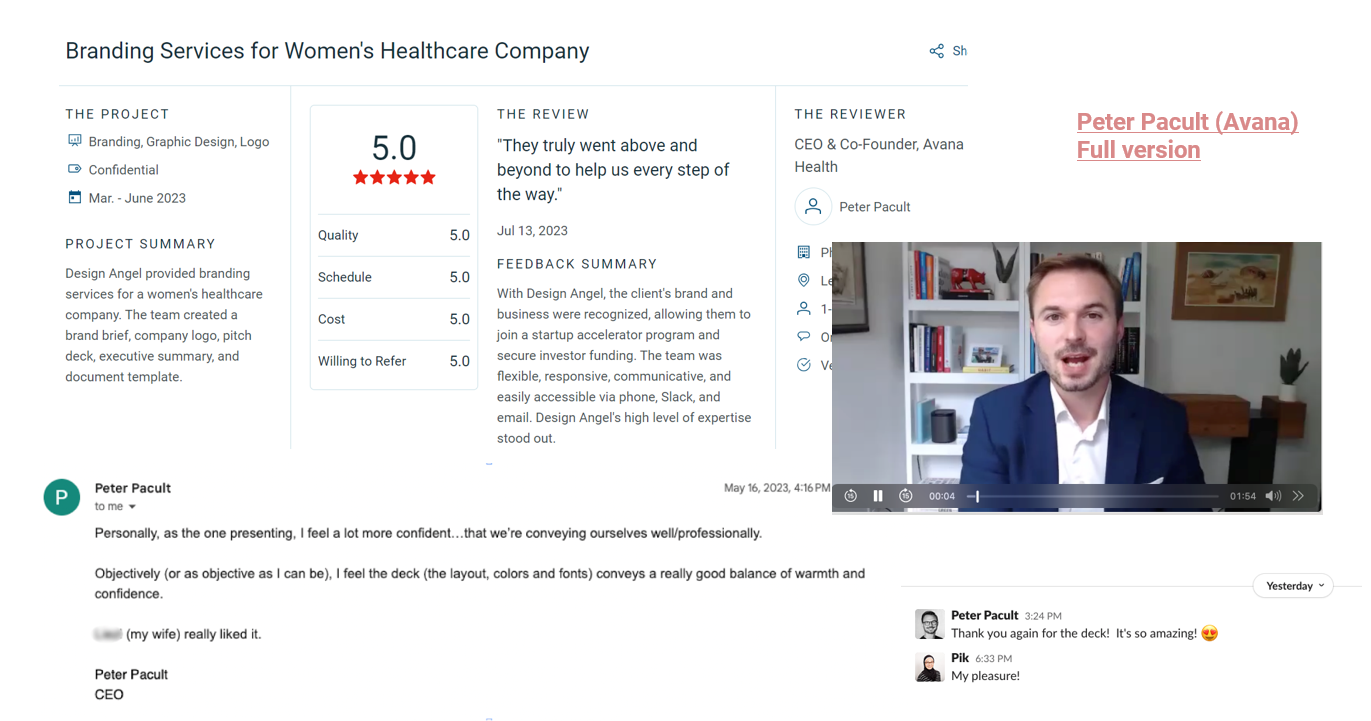
Task: Open the Yesterday date dropdown in the chat
Action: tap(1293, 586)
